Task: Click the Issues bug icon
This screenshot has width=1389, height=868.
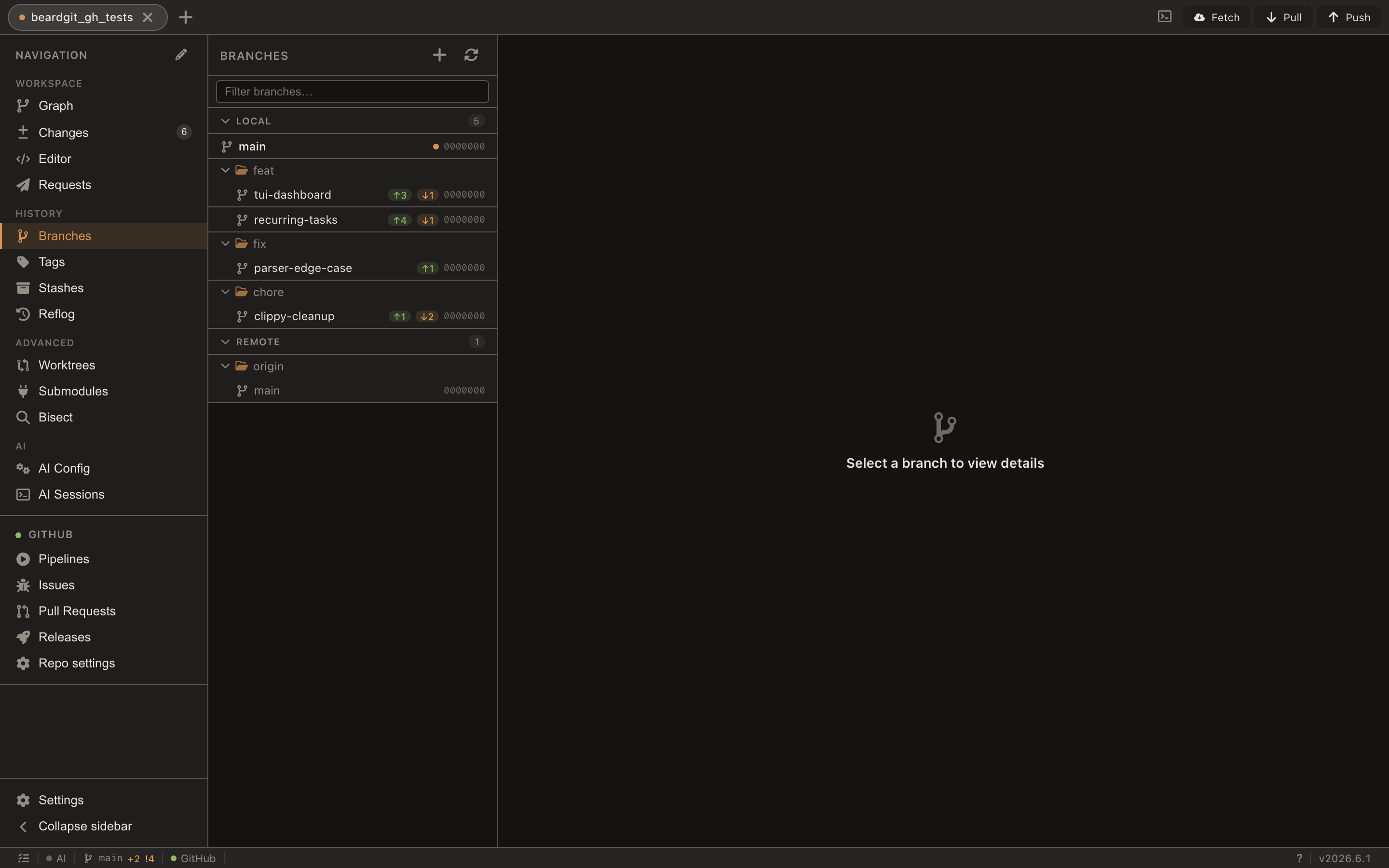Action: pos(23,585)
